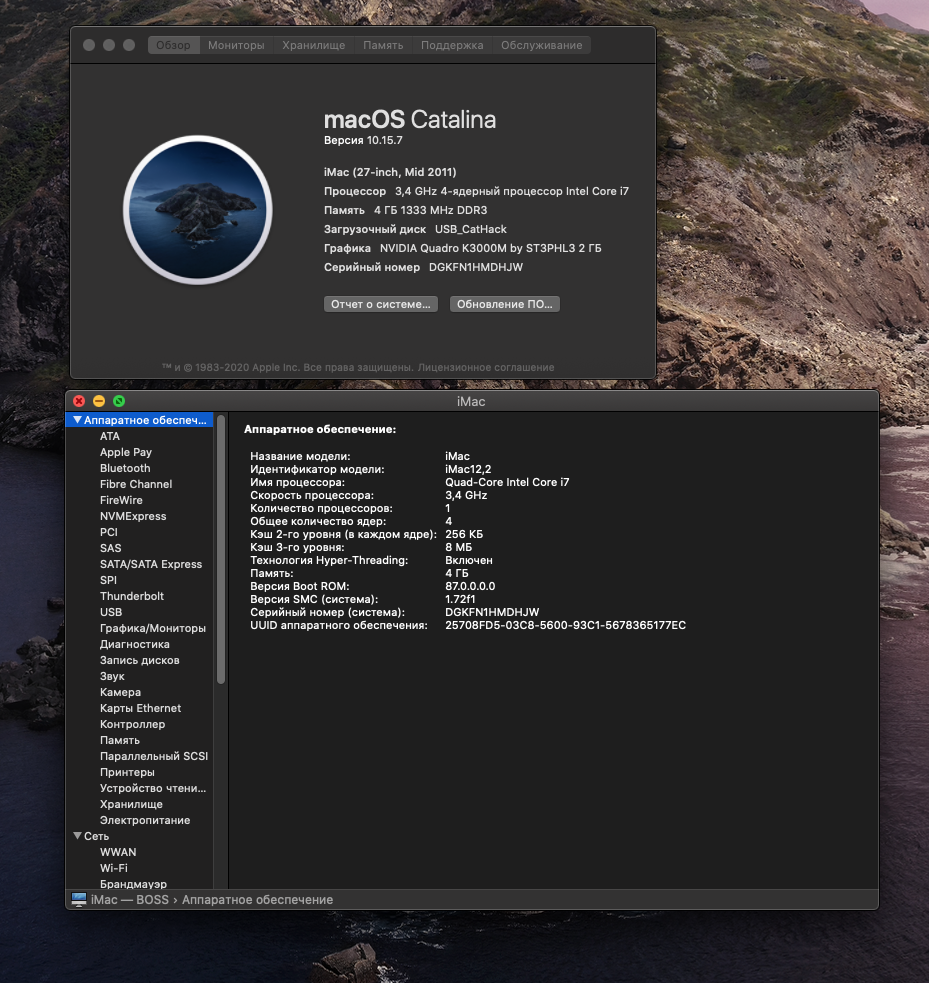Screen dimensions: 929x983
Task: Select ATA in the hardware list
Action: (110, 436)
